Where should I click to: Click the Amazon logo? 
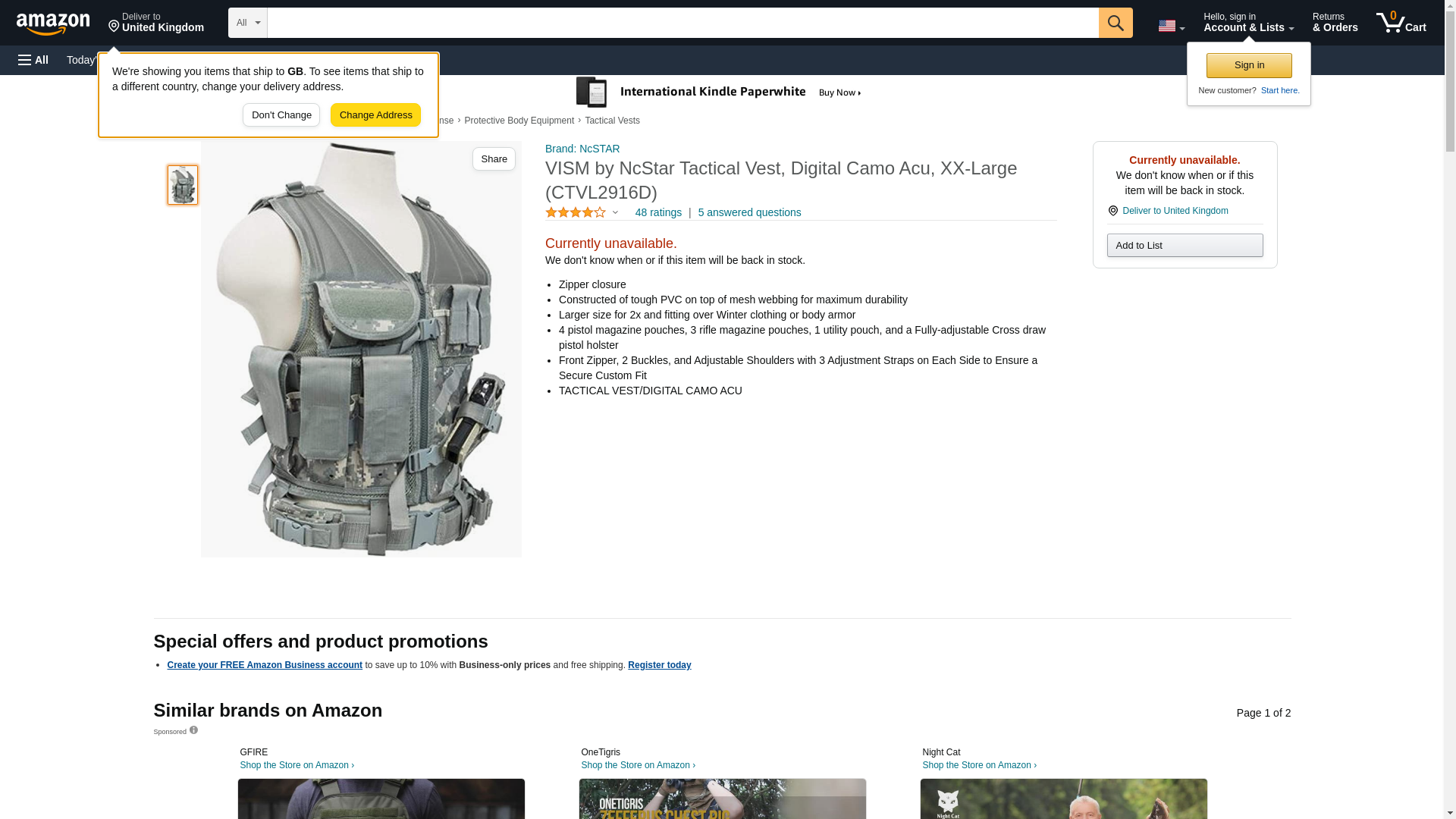pyautogui.click(x=53, y=24)
